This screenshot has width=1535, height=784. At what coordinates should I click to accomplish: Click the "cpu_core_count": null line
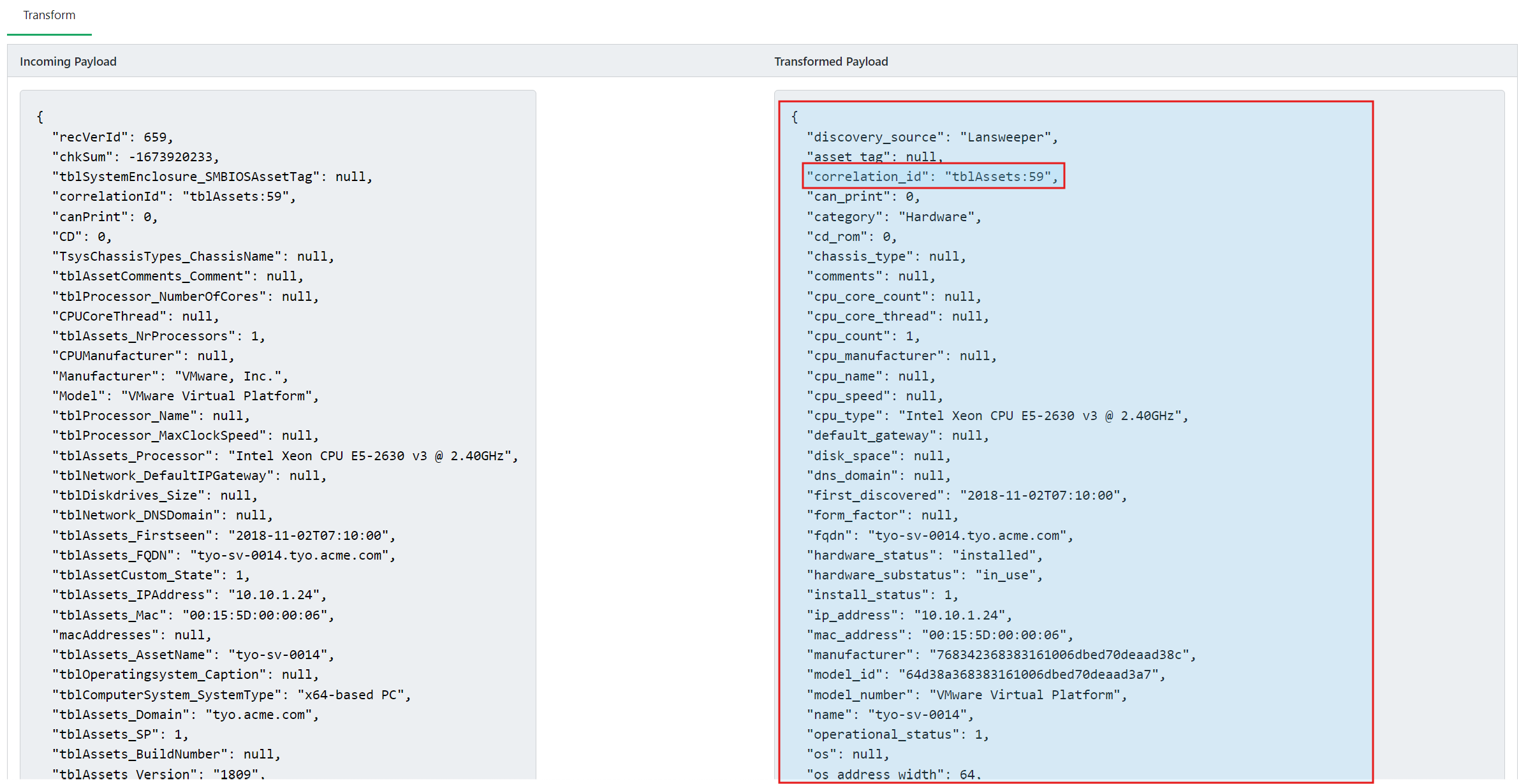tap(894, 296)
